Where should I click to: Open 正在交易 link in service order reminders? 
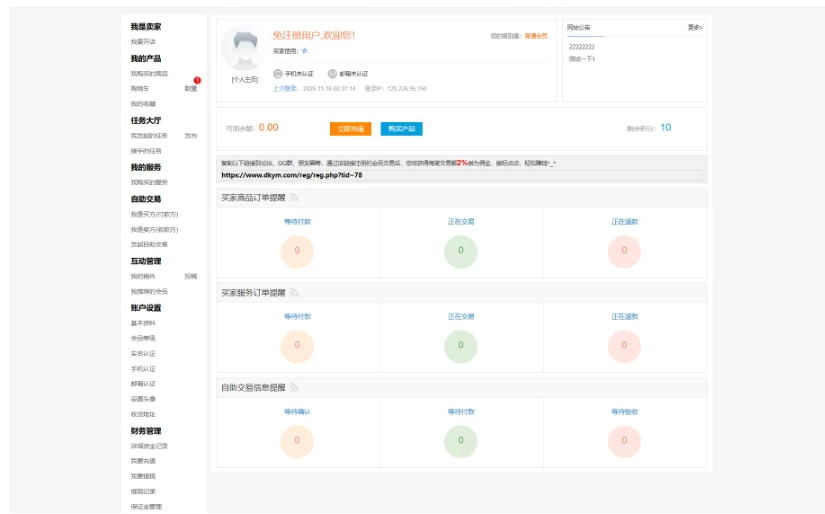click(461, 317)
